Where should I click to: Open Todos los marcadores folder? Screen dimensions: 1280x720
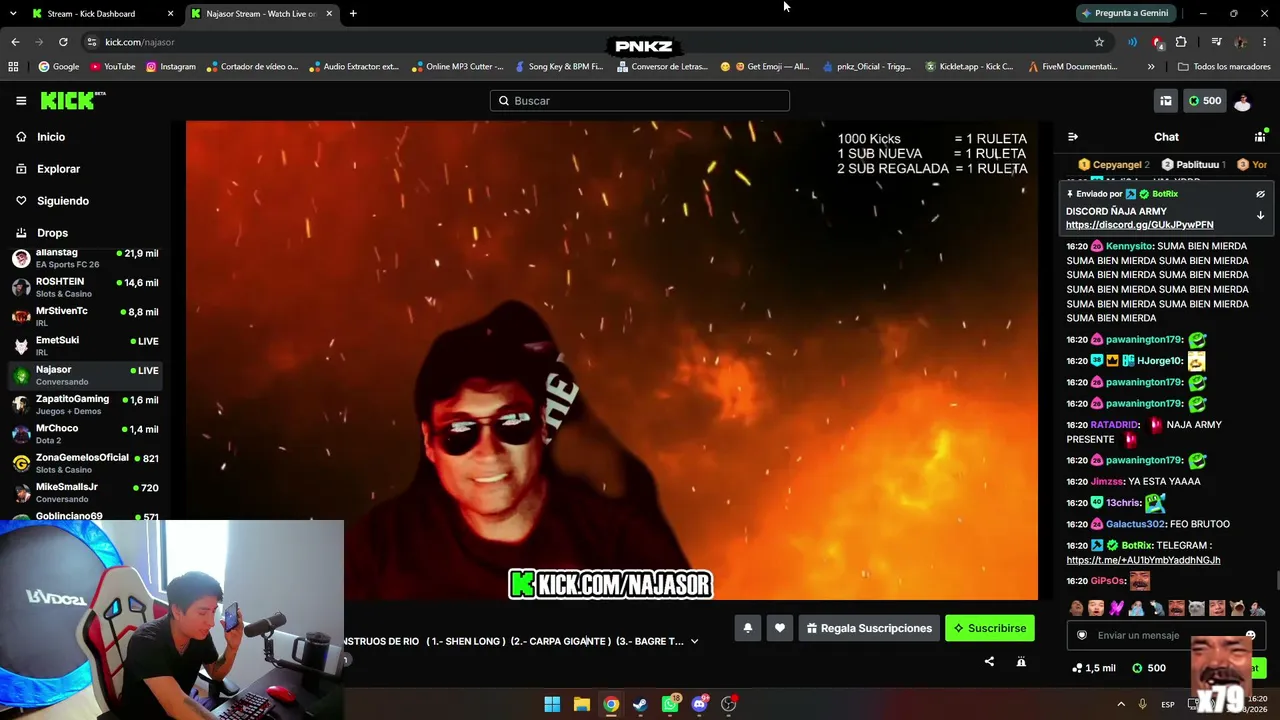coord(1225,67)
